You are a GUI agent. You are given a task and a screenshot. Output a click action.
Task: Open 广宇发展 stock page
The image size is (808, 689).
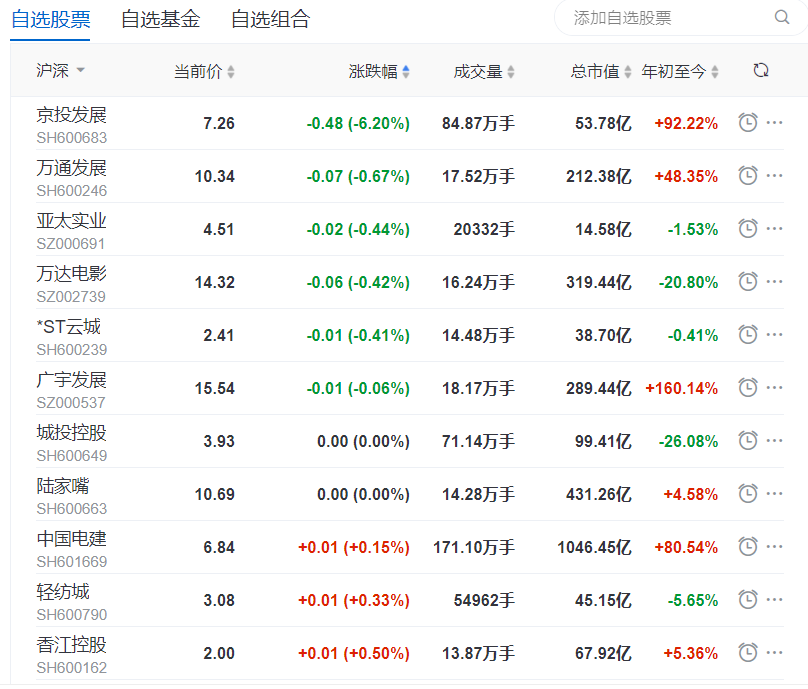(x=71, y=379)
